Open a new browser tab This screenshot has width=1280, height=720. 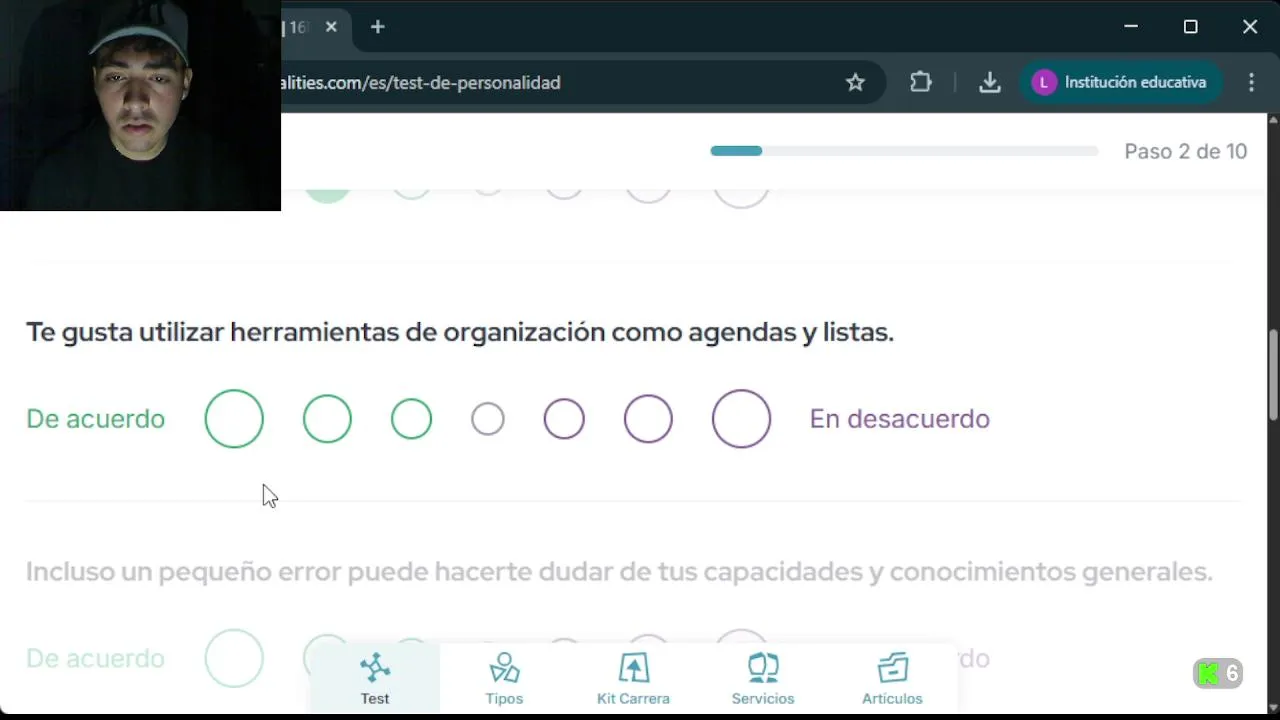point(377,27)
